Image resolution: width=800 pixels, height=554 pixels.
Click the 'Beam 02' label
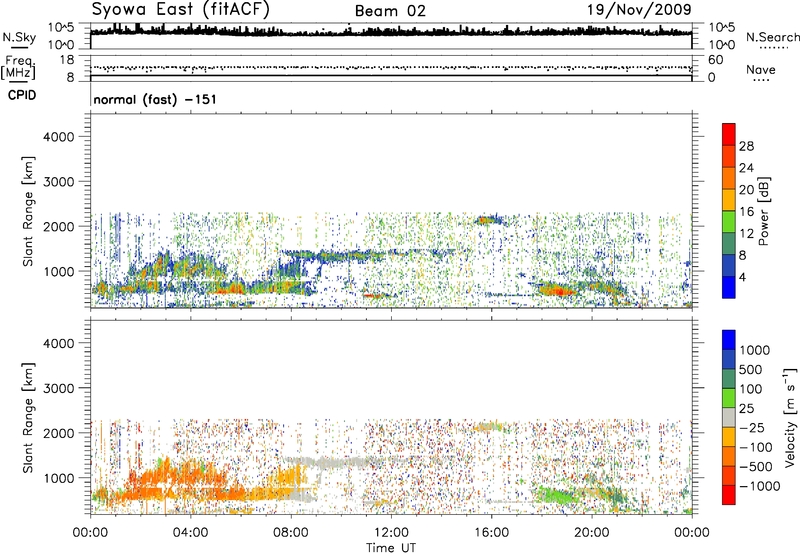pyautogui.click(x=390, y=11)
